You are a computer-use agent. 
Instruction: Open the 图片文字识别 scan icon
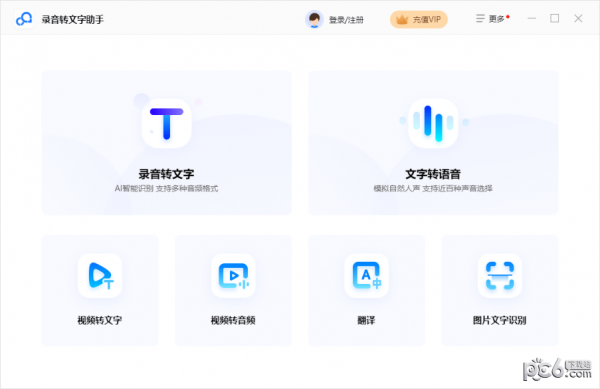coord(500,275)
